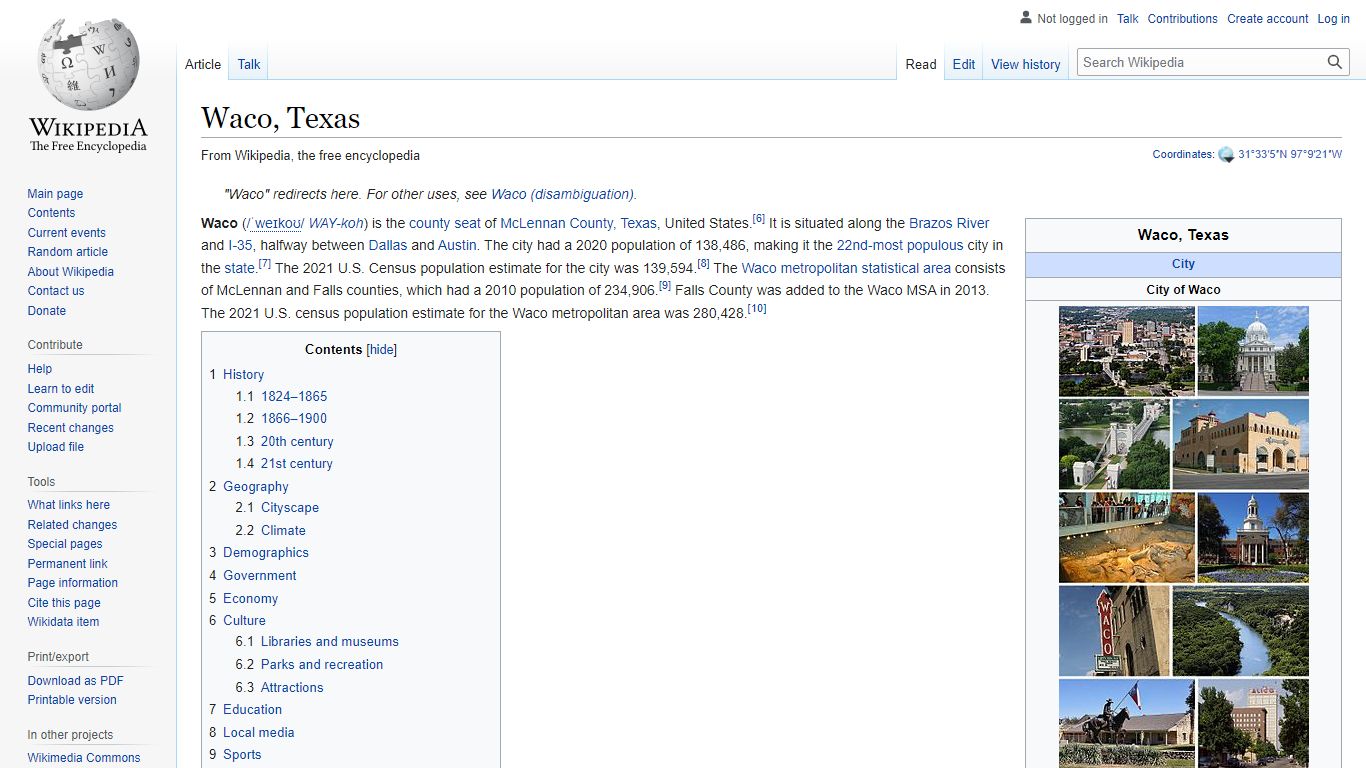The height and width of the screenshot is (768, 1366).
Task: Jump to Geography section in contents
Action: click(x=255, y=486)
